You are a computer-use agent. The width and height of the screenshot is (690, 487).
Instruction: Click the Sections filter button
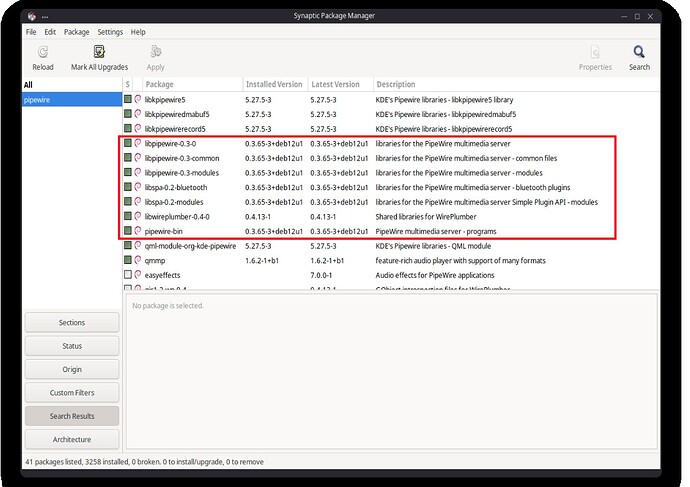point(72,322)
